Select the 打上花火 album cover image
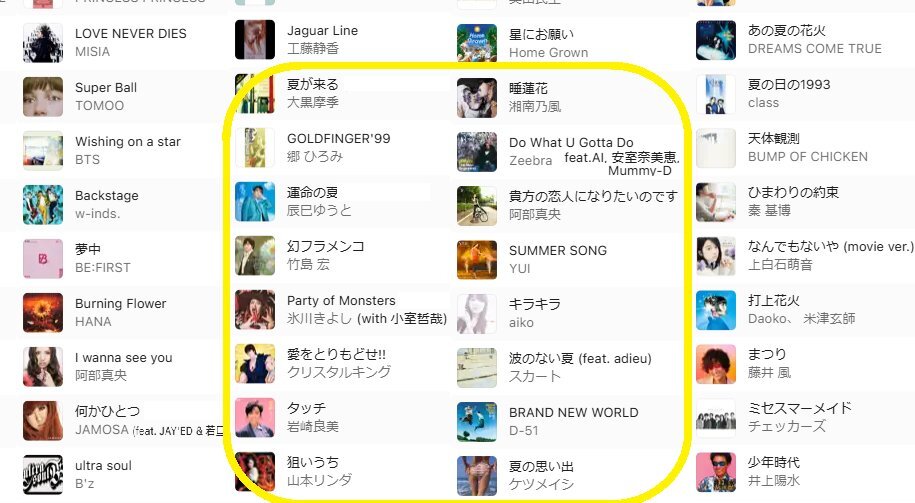 pyautogui.click(x=716, y=310)
